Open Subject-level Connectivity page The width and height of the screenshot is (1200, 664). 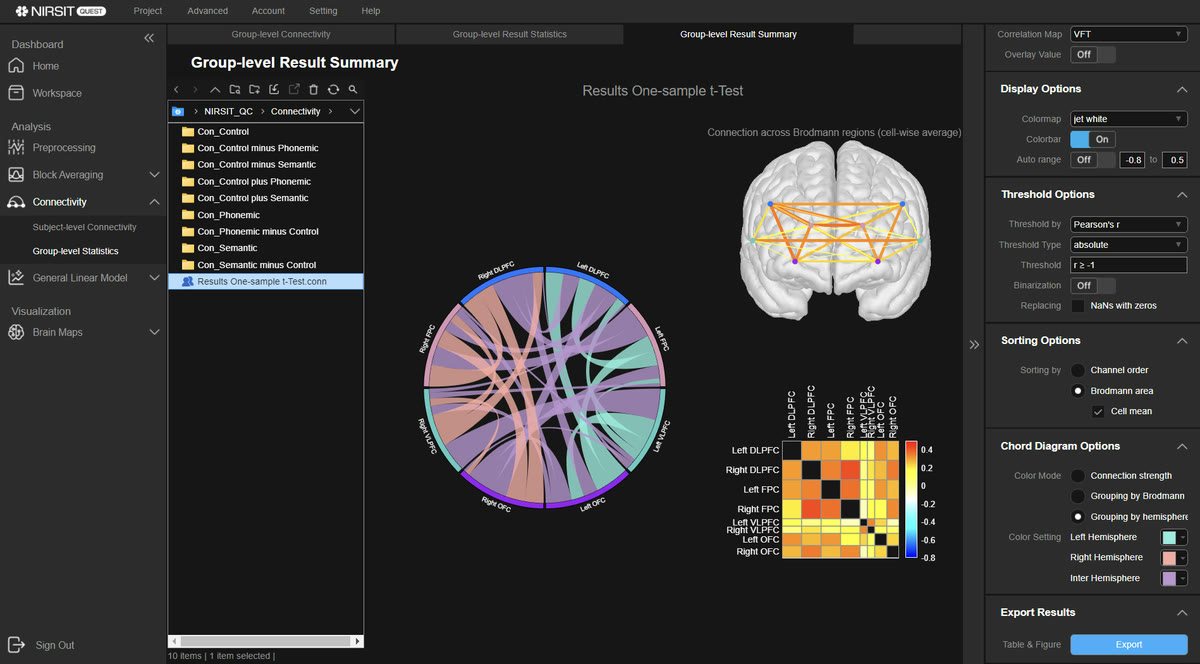coord(85,227)
